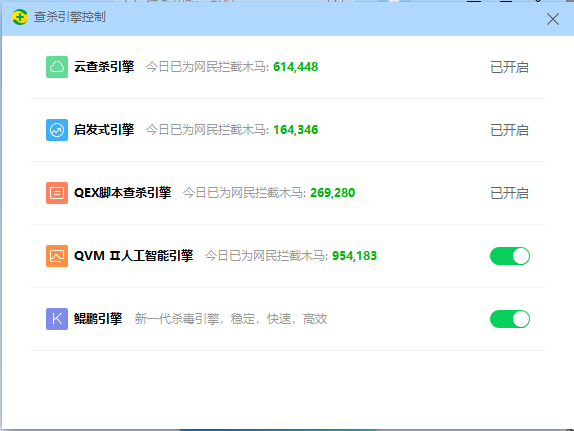Viewport: 574px width, 431px height.
Task: Click the count 954,183
Action: coord(354,256)
